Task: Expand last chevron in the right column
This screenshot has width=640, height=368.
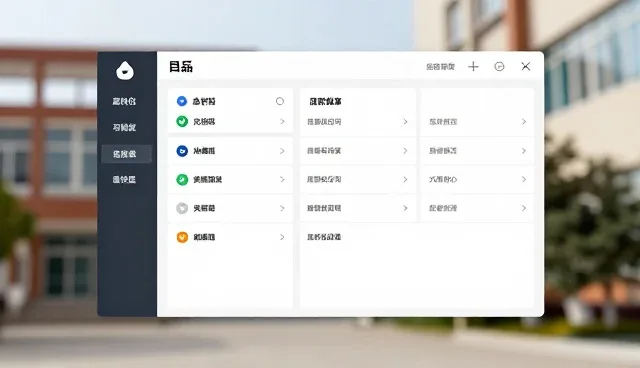Action: coord(524,208)
